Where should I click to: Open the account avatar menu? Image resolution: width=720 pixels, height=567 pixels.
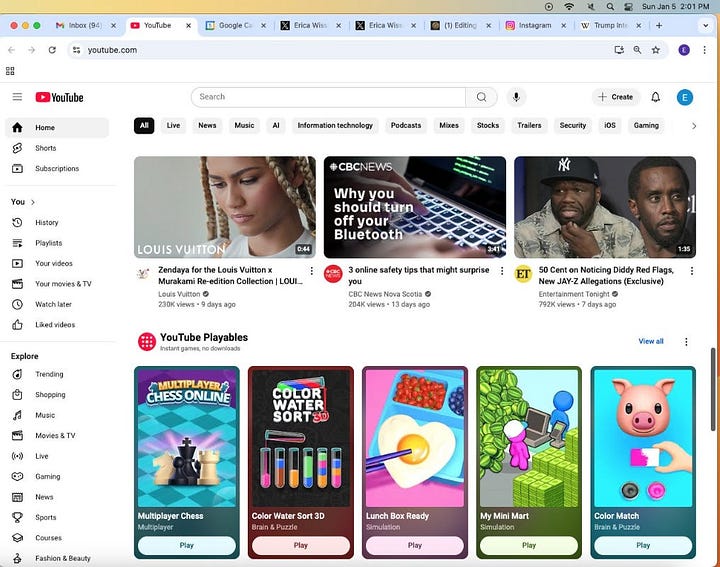click(684, 97)
